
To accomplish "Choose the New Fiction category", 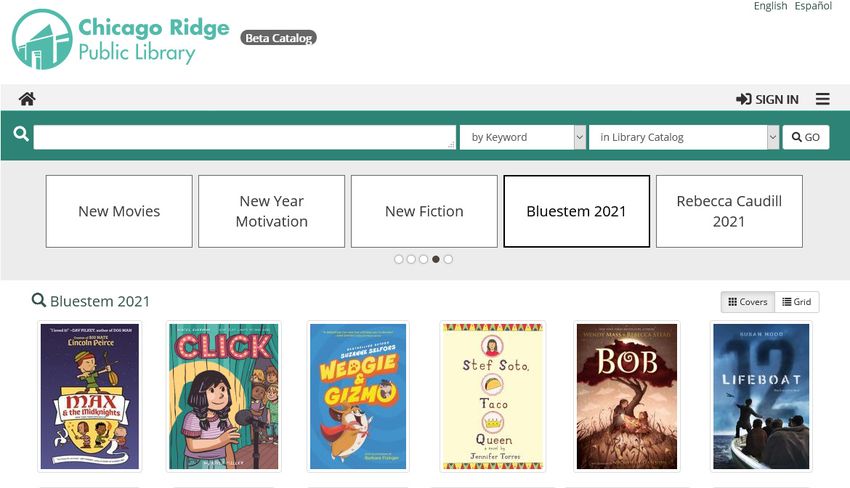I will coord(424,211).
